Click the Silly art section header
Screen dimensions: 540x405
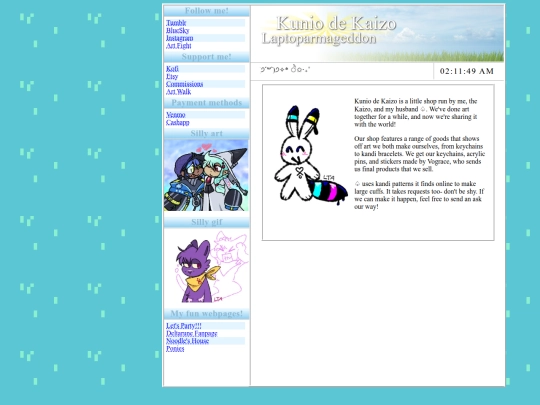coord(207,133)
